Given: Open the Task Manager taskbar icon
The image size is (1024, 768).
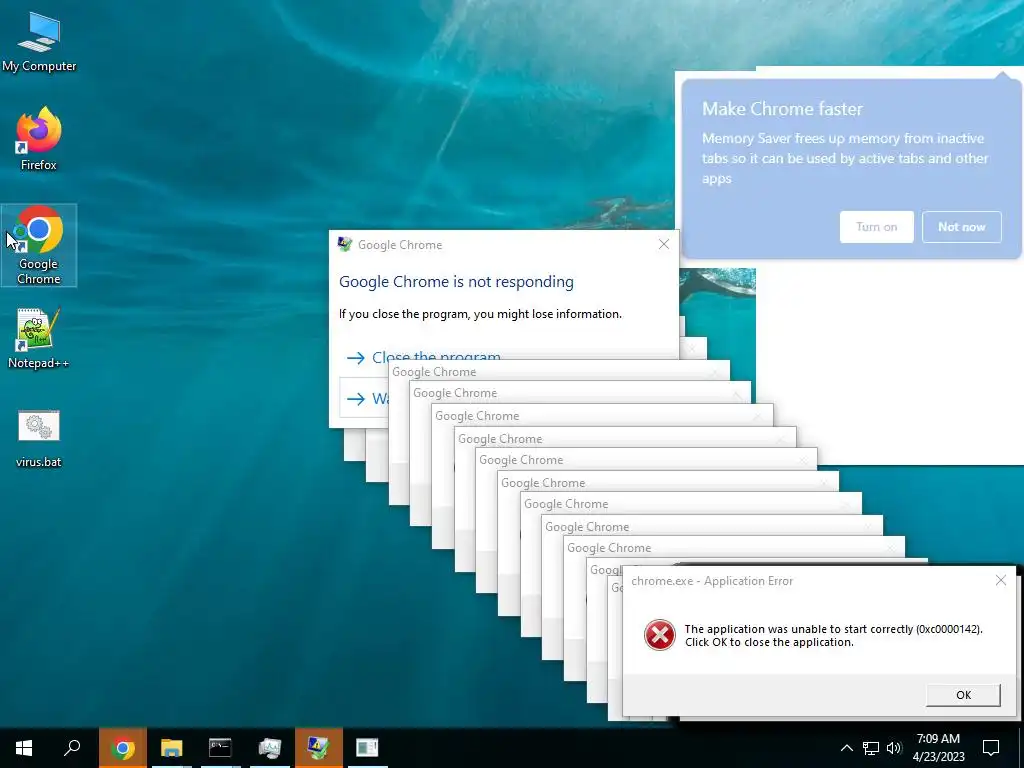Looking at the screenshot, I should tap(269, 748).
